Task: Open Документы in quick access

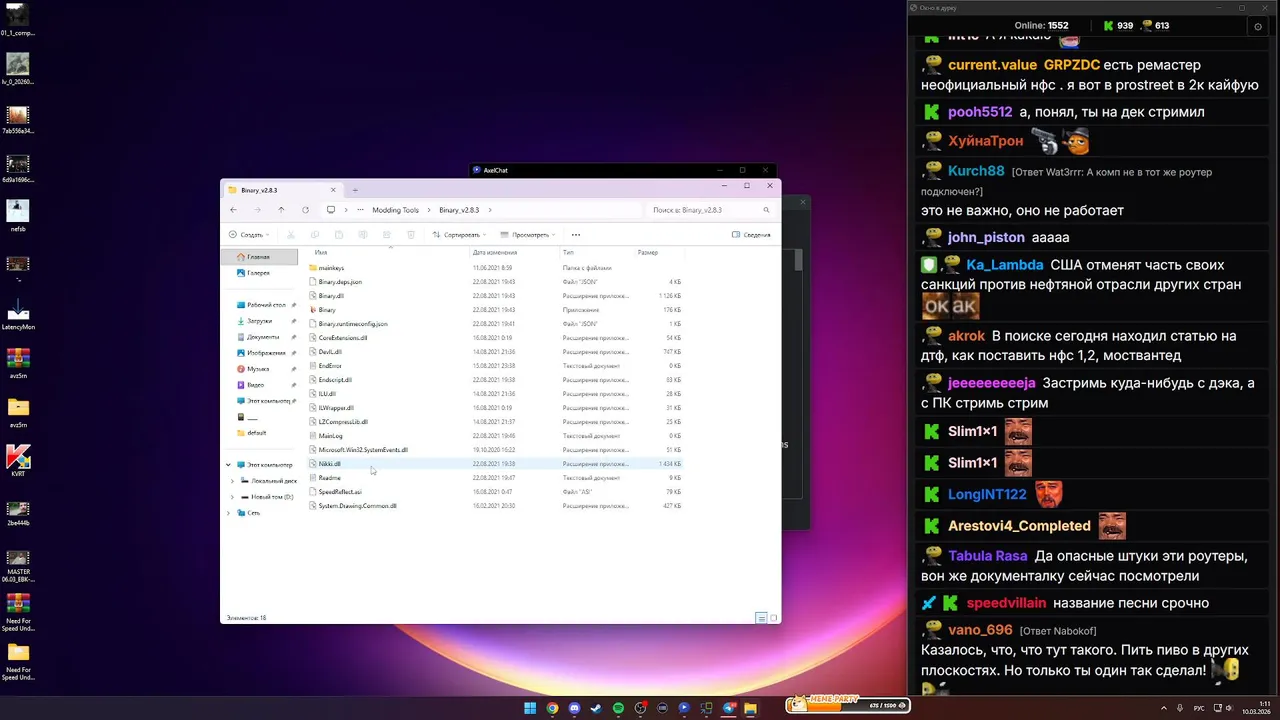Action: [x=262, y=337]
